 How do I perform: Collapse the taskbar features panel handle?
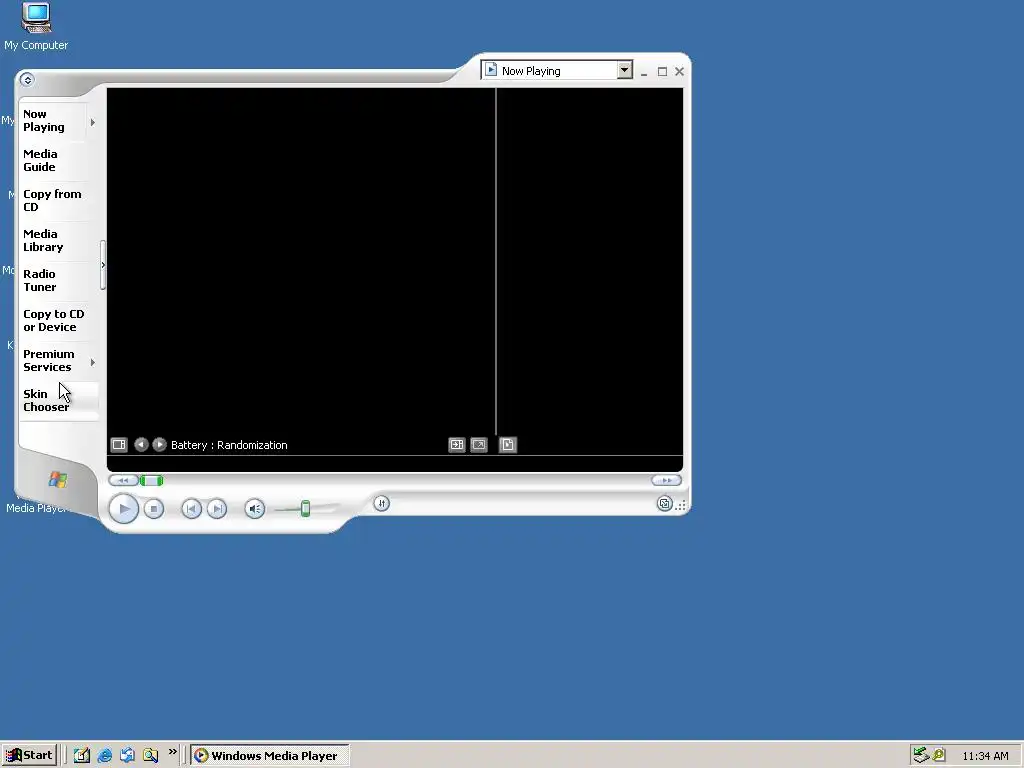click(x=103, y=265)
